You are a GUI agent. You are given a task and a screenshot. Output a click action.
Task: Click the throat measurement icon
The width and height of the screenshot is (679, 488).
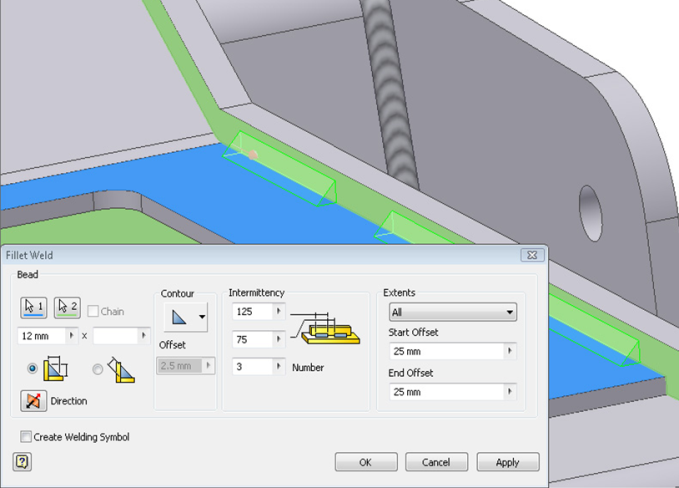click(121, 370)
